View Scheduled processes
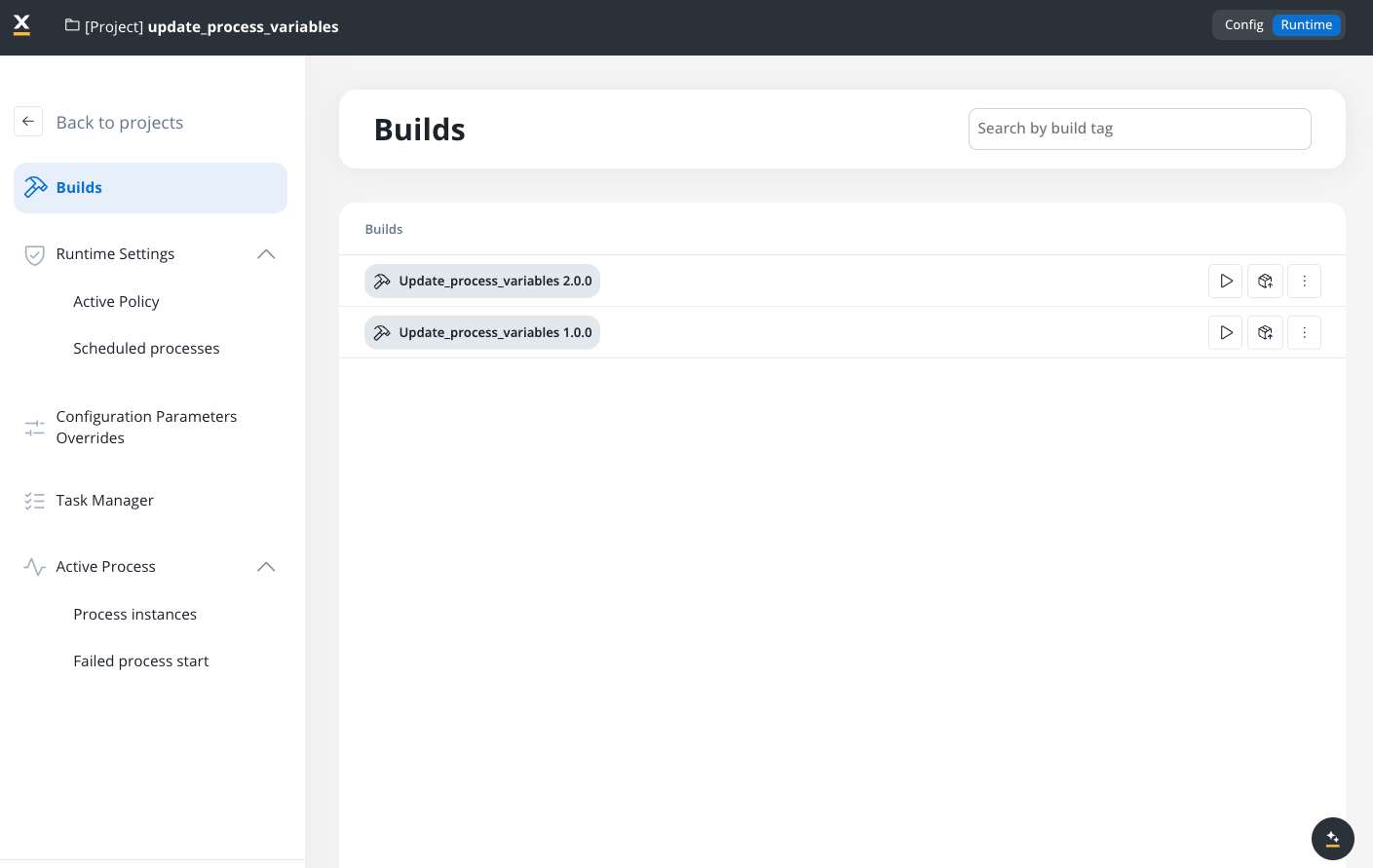 [x=146, y=349]
